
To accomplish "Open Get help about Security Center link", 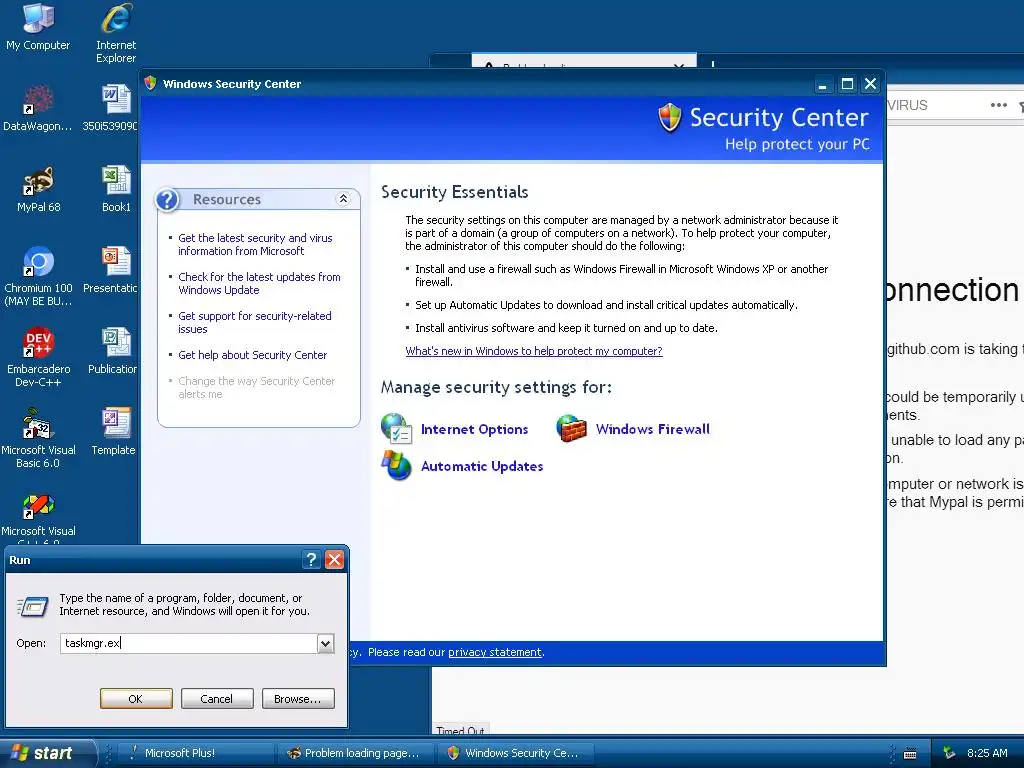I will pyautogui.click(x=253, y=355).
